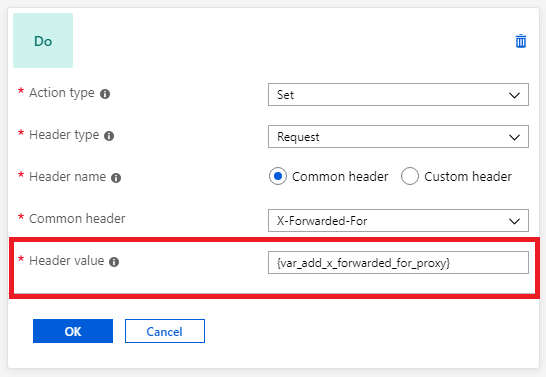Screen dimensions: 546x377
Task: Show info tooltip next to Header value
Action: coord(114,262)
